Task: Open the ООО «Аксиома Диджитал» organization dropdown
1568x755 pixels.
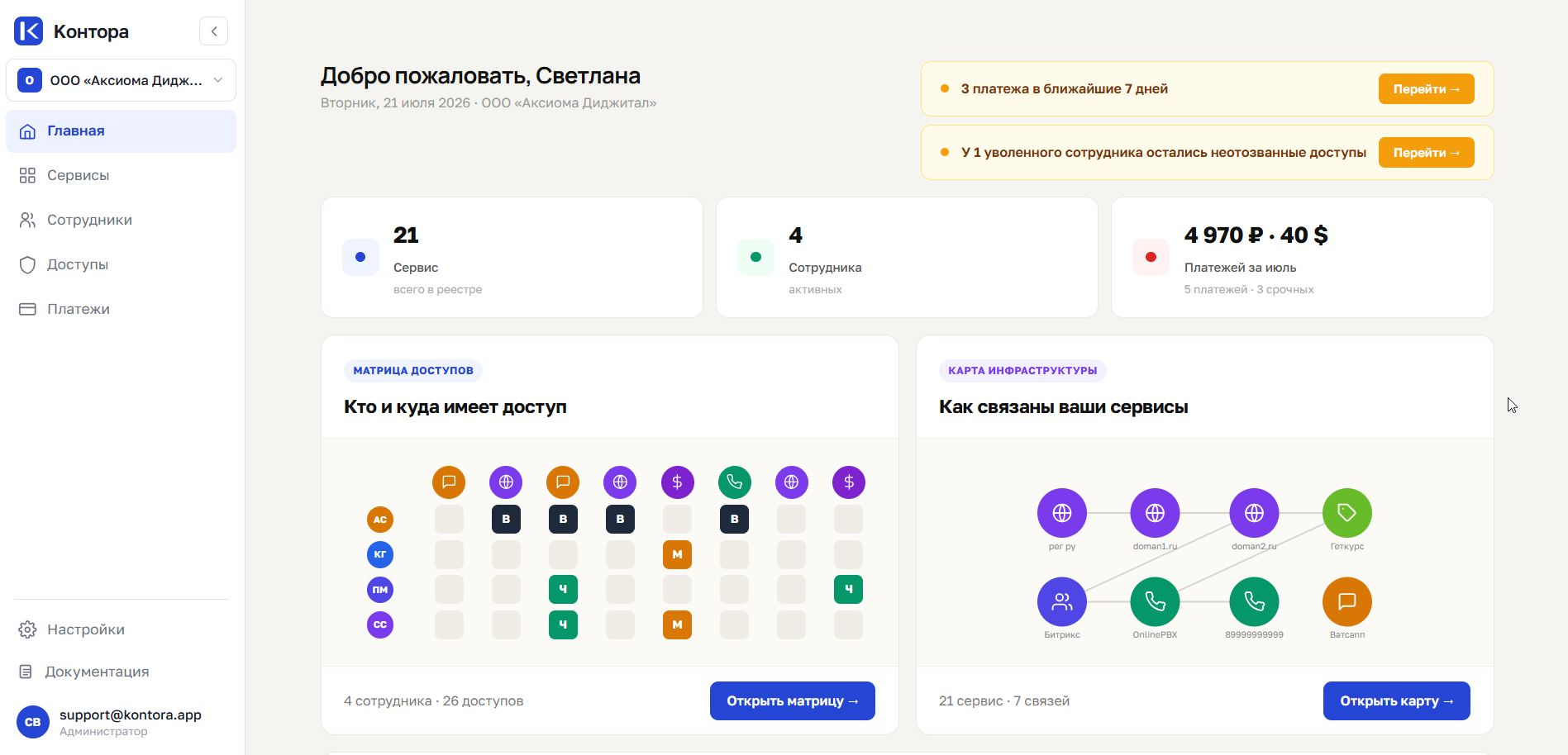Action: 121,80
